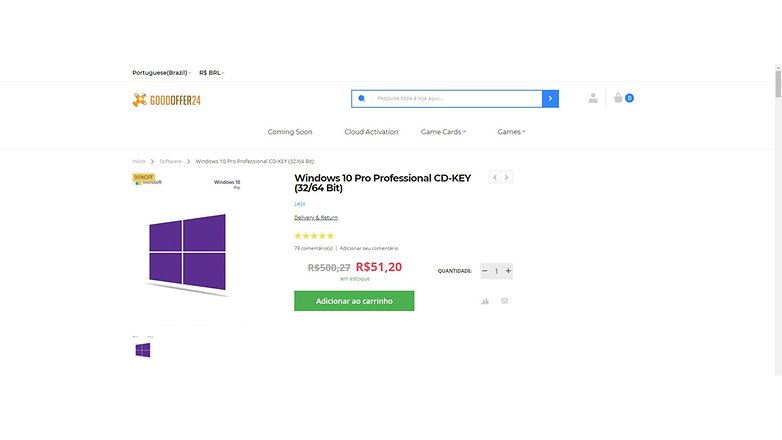Viewport: 782px width, 440px height.
Task: Open the user account icon
Action: (592, 98)
